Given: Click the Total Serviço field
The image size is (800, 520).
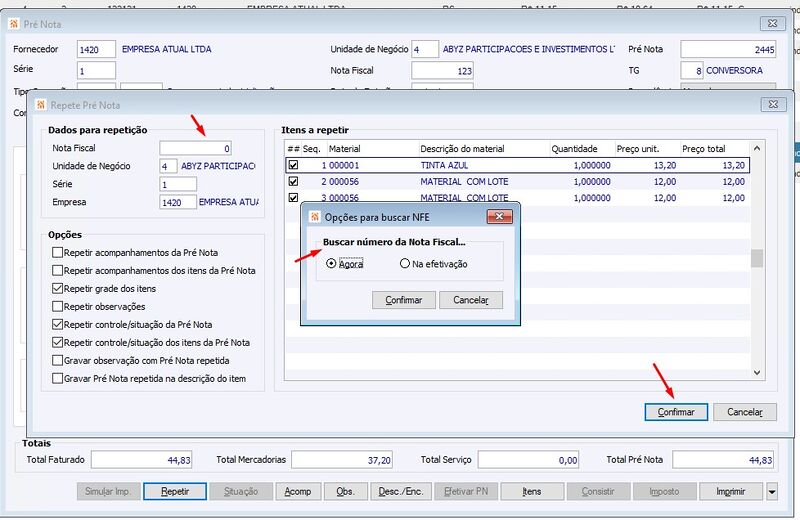Looking at the screenshot, I should (x=528, y=460).
